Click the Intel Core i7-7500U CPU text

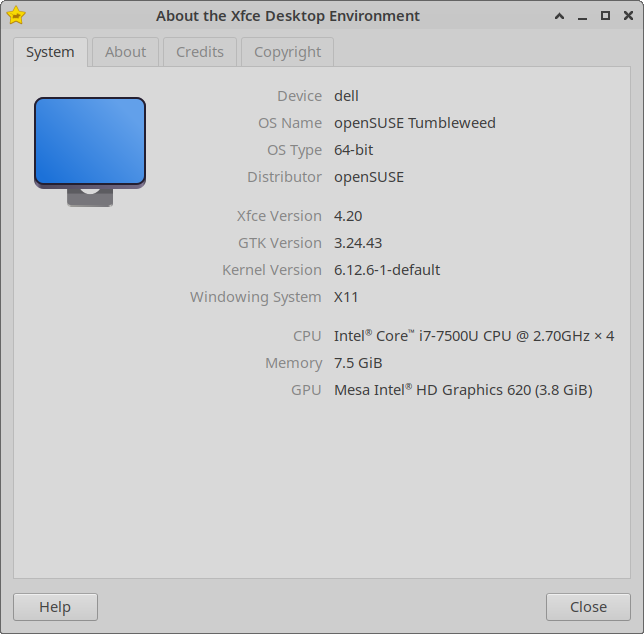(474, 336)
